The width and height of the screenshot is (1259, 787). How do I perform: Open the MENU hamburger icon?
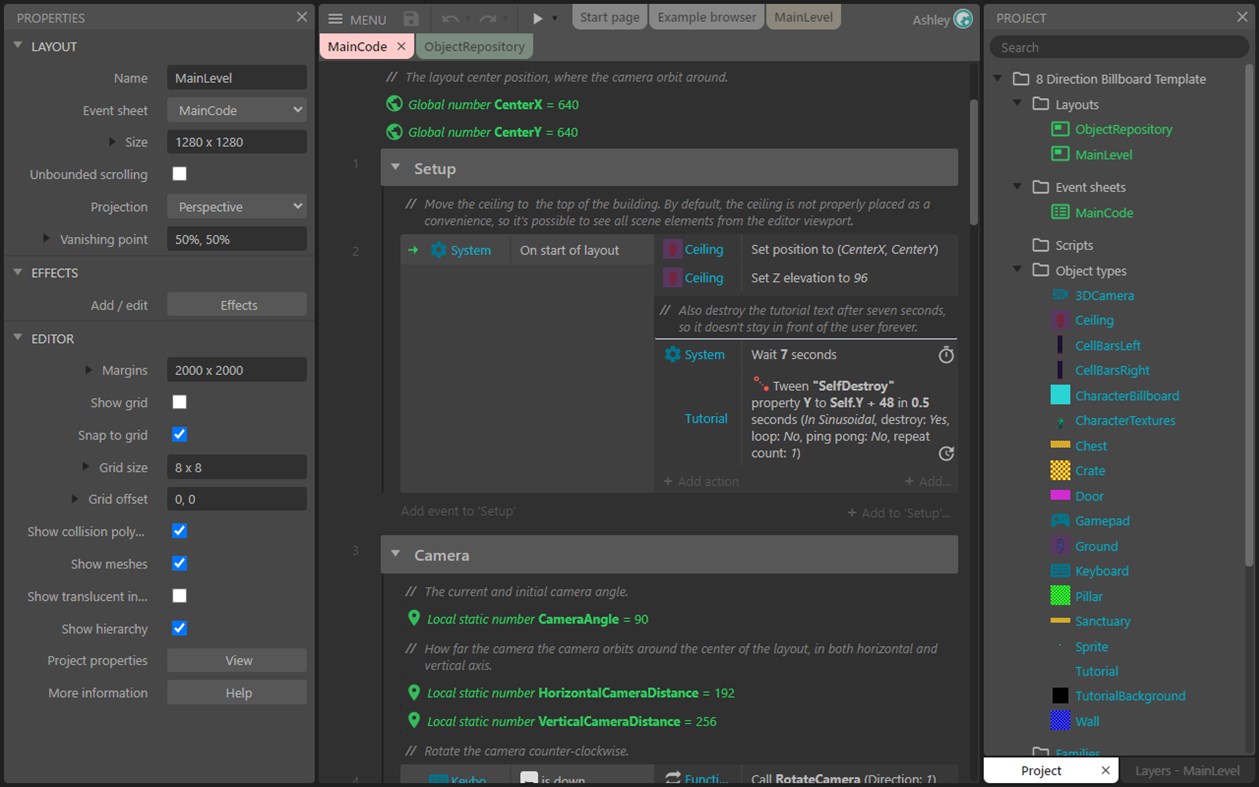(336, 19)
